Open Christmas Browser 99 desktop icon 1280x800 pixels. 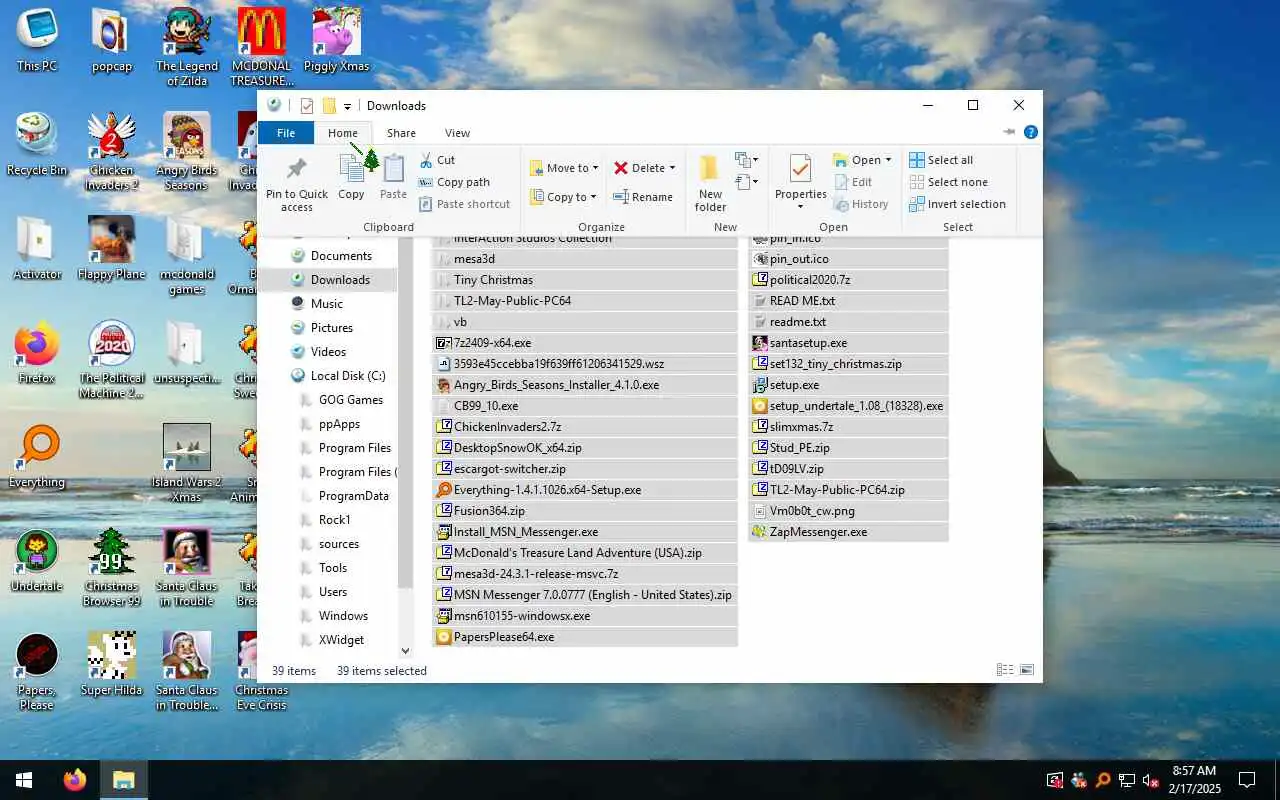click(111, 568)
